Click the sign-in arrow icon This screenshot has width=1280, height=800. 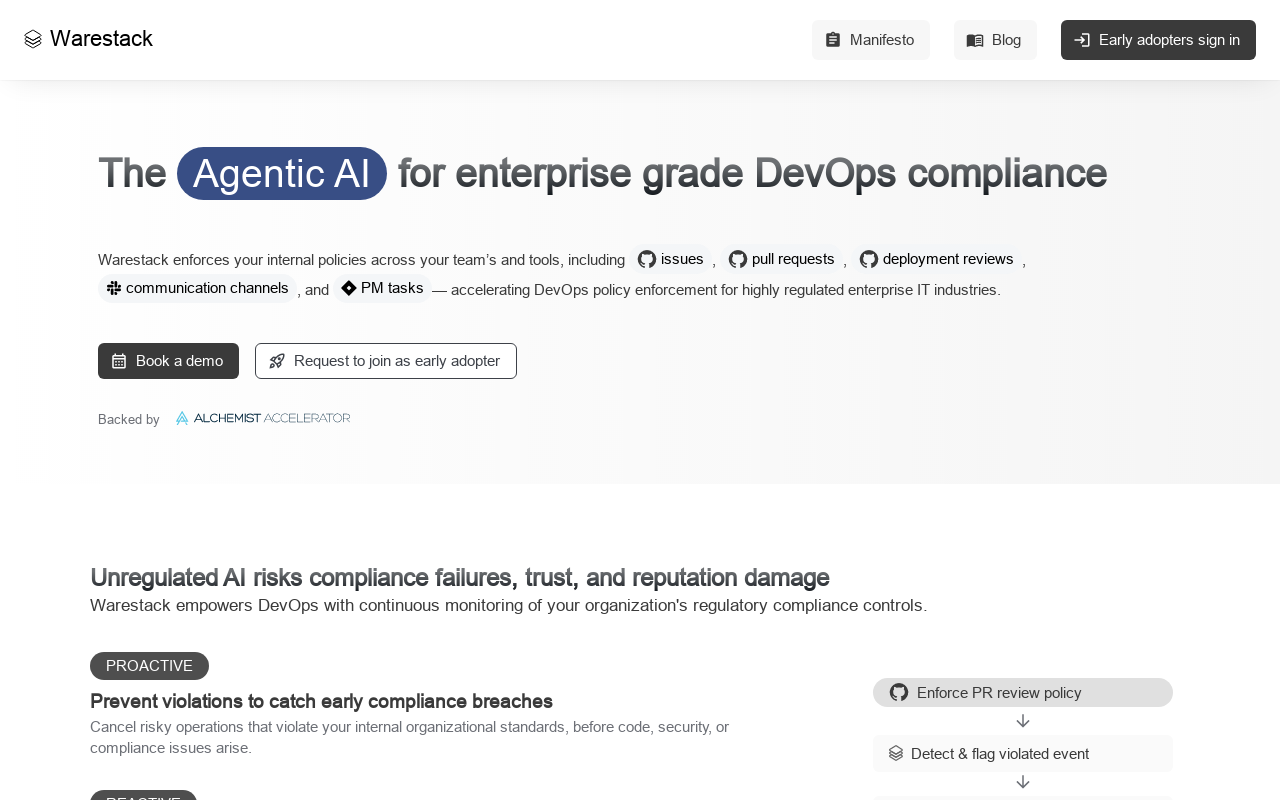click(x=1082, y=40)
